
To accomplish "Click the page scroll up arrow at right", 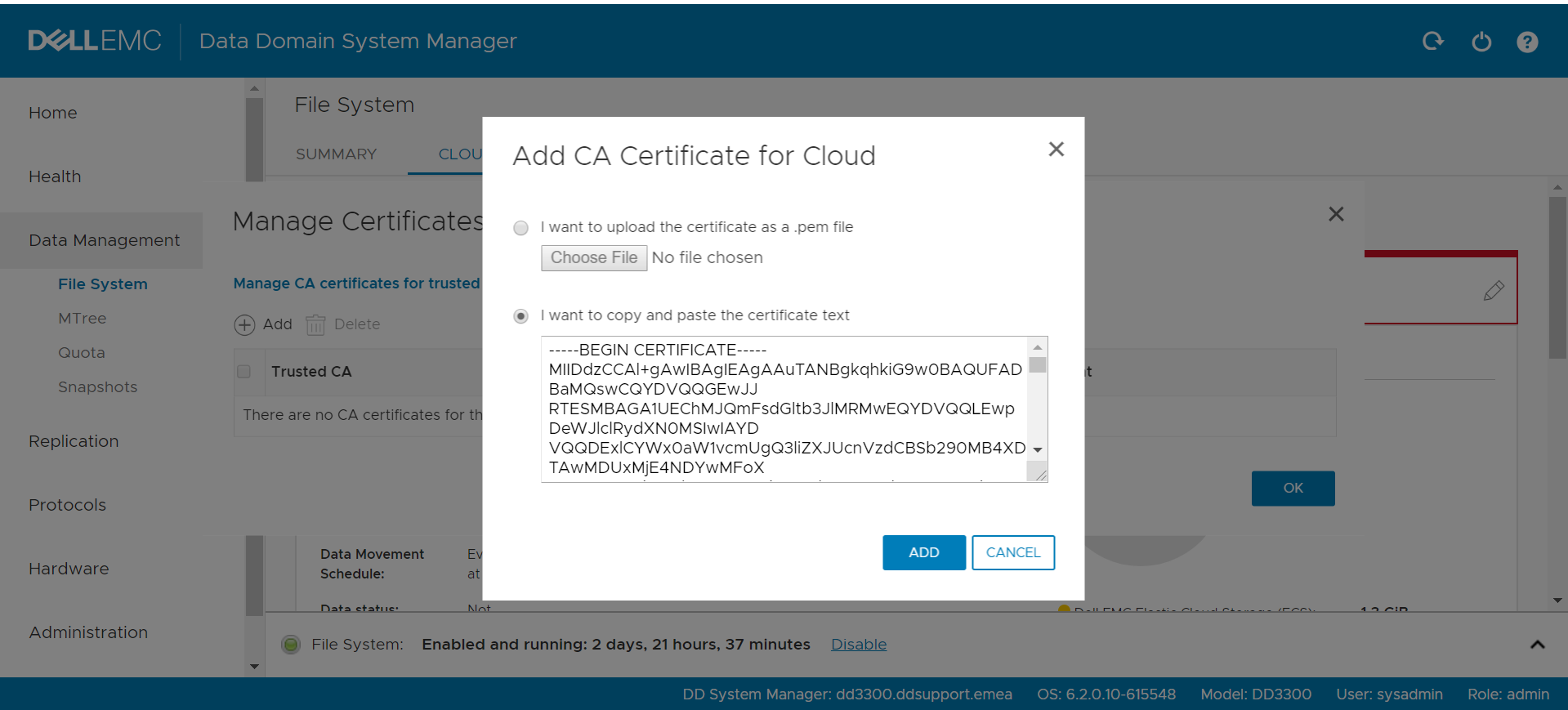I will [x=1557, y=187].
